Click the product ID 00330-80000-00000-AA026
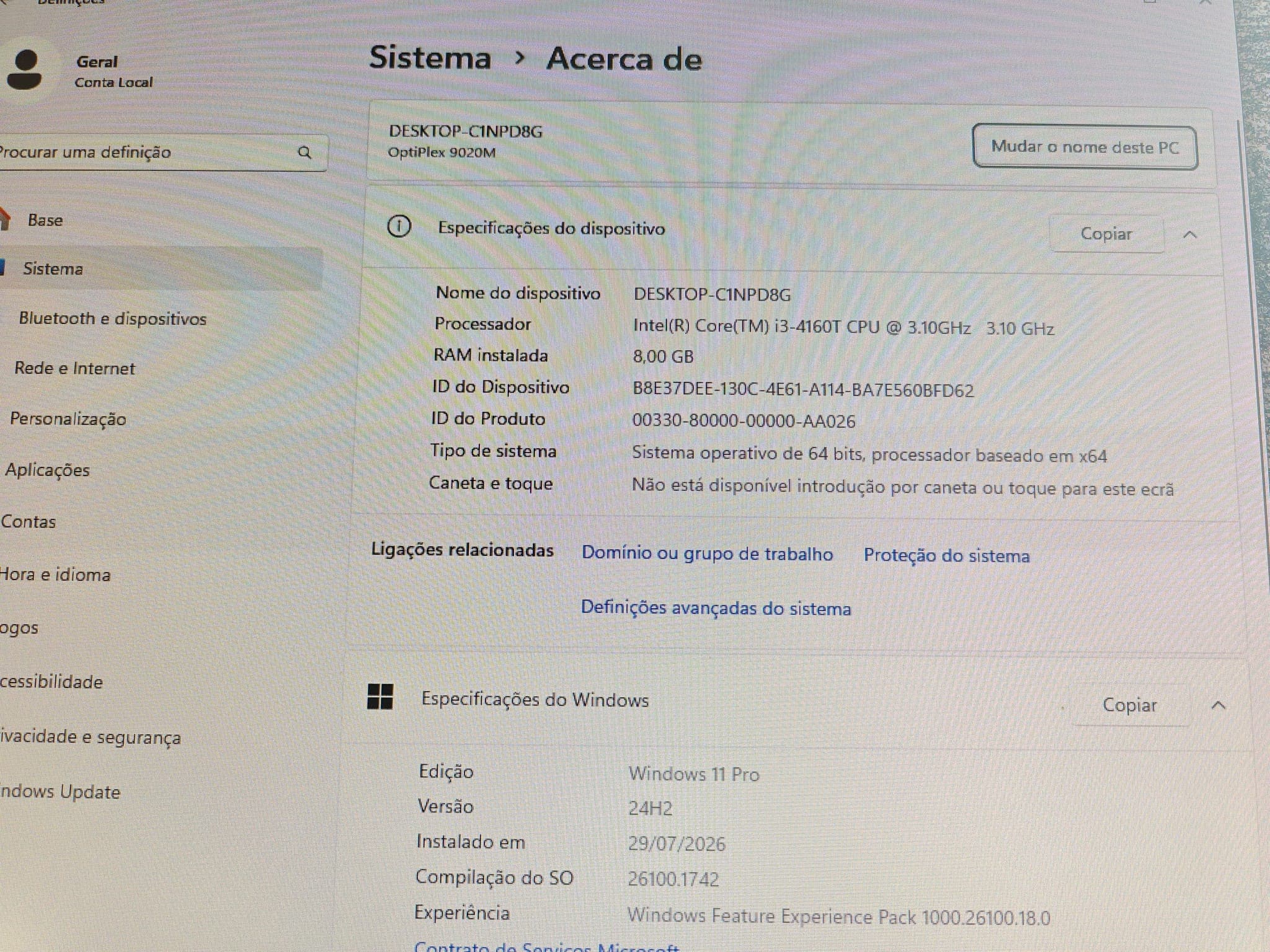The height and width of the screenshot is (952, 1270). pyautogui.click(x=744, y=421)
